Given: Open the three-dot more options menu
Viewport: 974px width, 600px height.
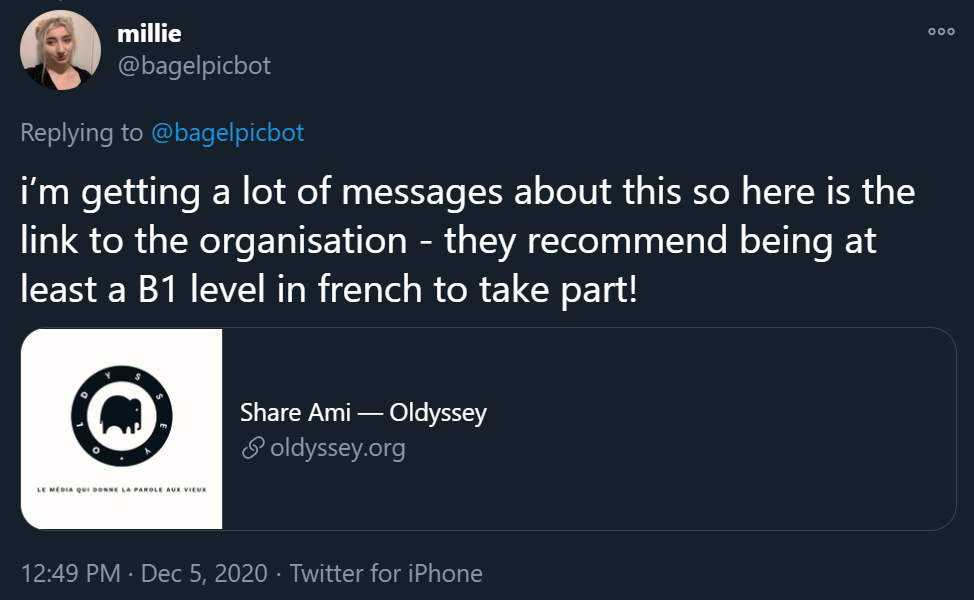Looking at the screenshot, I should 940,31.
